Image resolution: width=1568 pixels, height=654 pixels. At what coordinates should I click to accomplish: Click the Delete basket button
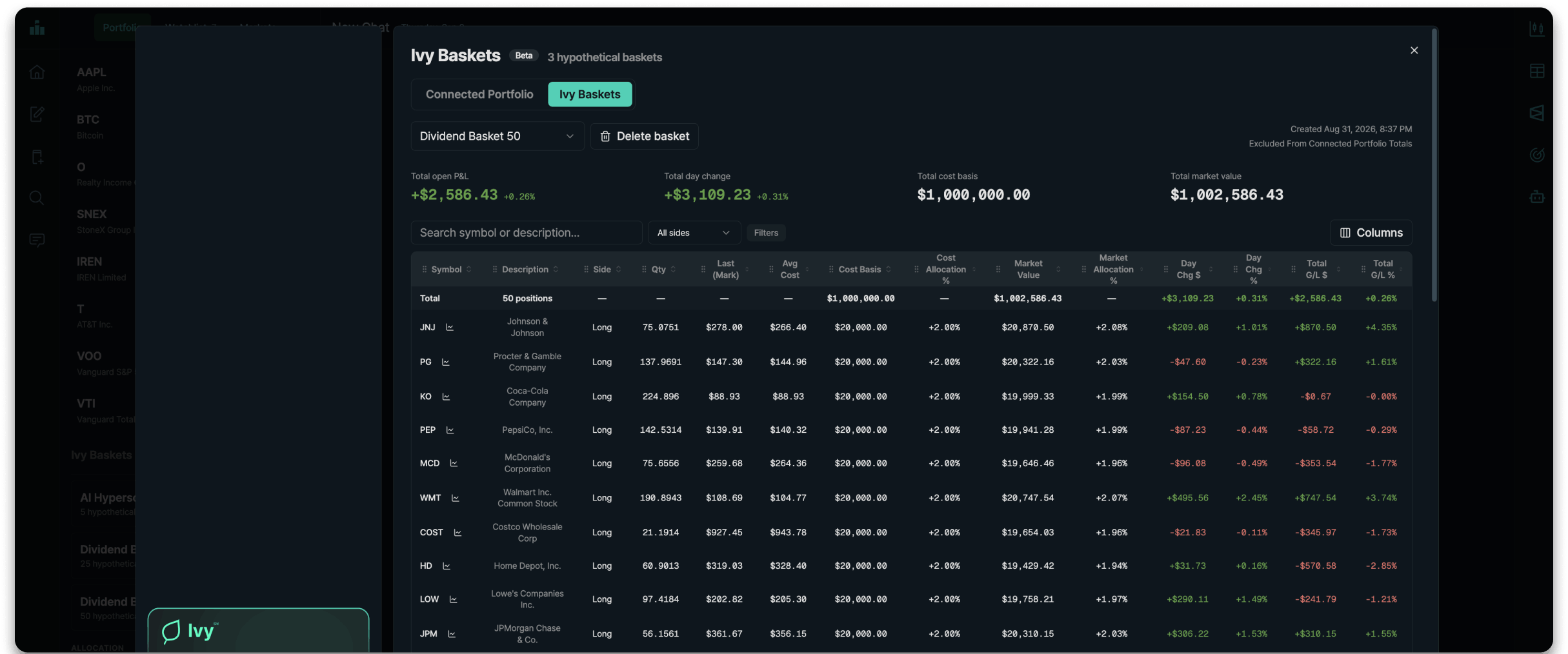tap(645, 136)
